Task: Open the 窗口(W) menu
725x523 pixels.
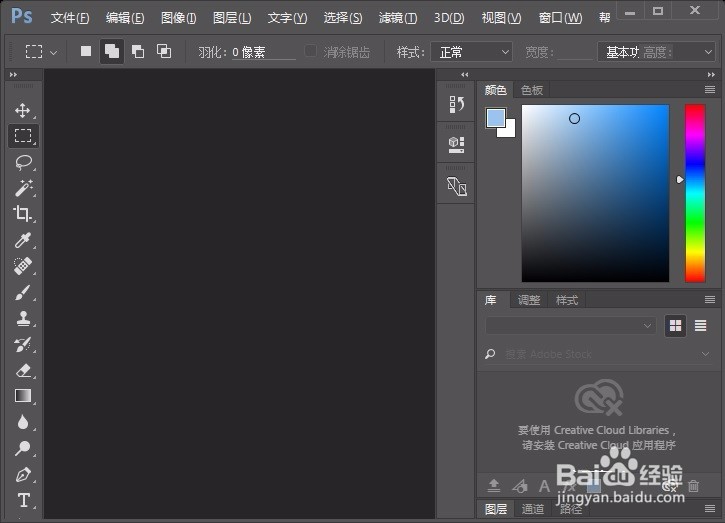Action: pyautogui.click(x=560, y=18)
